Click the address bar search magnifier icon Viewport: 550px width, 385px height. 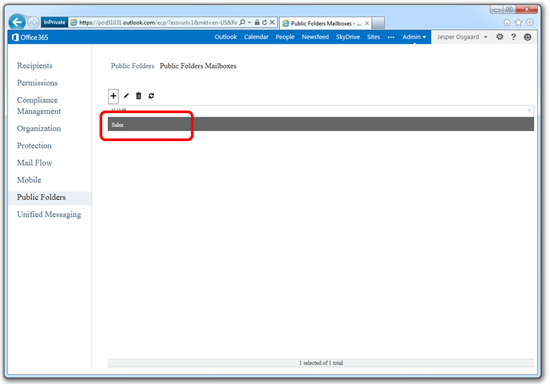click(x=242, y=22)
